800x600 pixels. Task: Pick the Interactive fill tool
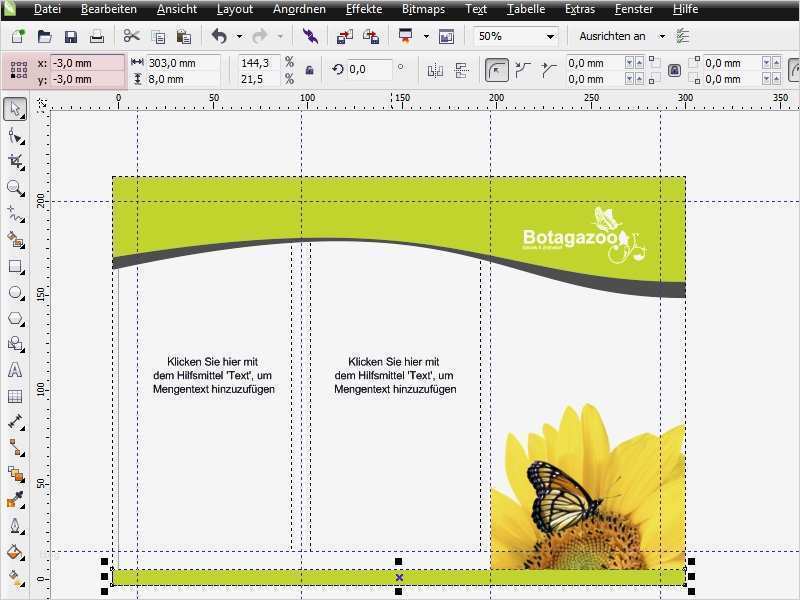point(14,578)
